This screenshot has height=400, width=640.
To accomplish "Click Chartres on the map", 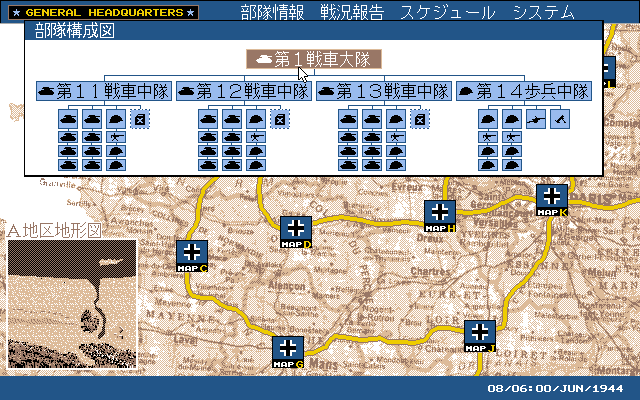I will coord(430,271).
